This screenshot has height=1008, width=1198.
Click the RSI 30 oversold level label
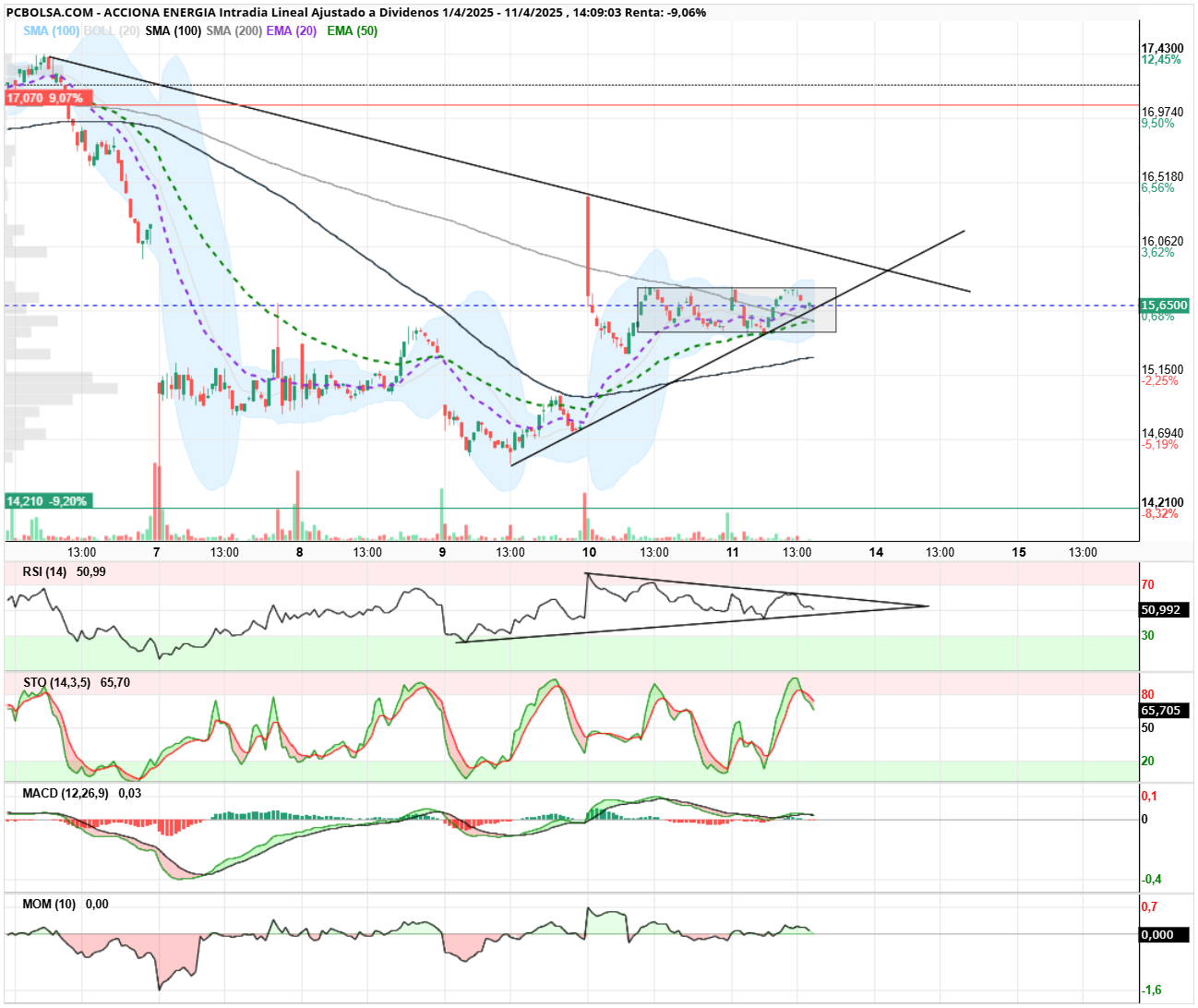tap(1148, 636)
